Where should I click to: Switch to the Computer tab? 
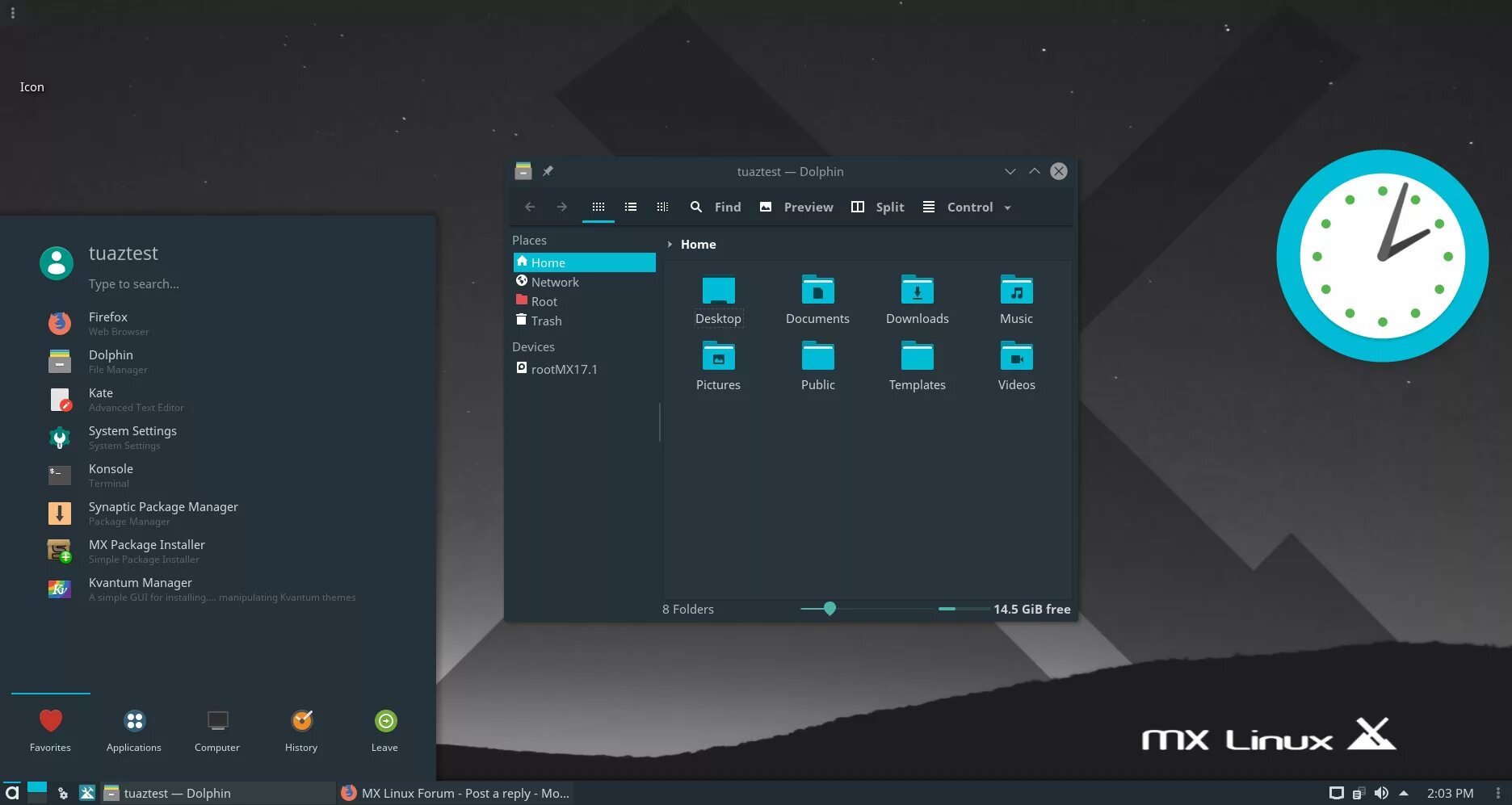(x=217, y=730)
